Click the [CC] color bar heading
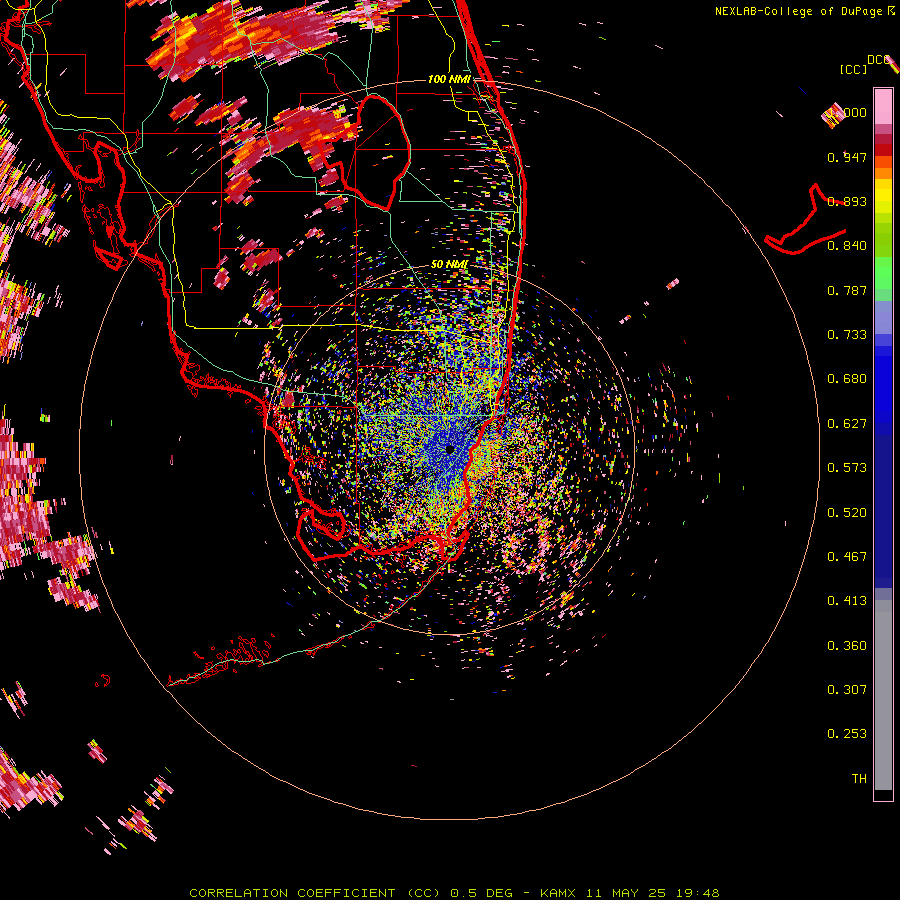The height and width of the screenshot is (900, 900). 854,69
